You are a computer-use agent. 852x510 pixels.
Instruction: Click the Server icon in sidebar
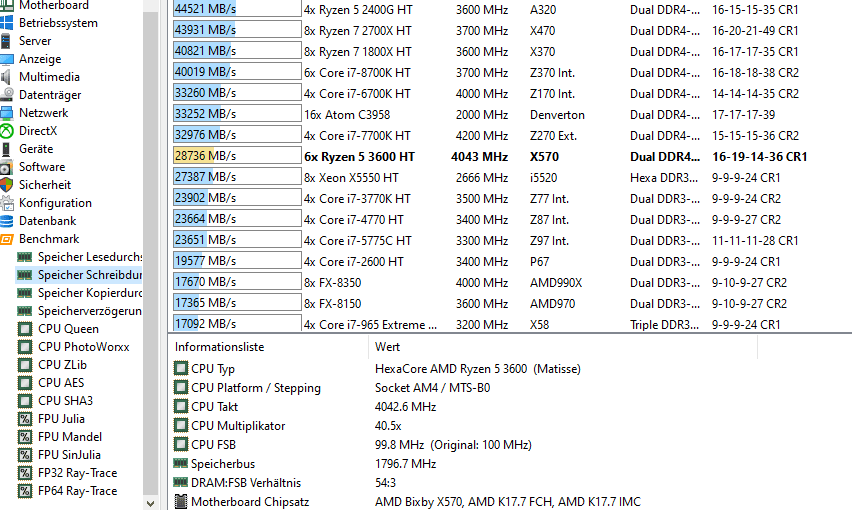coord(7,41)
